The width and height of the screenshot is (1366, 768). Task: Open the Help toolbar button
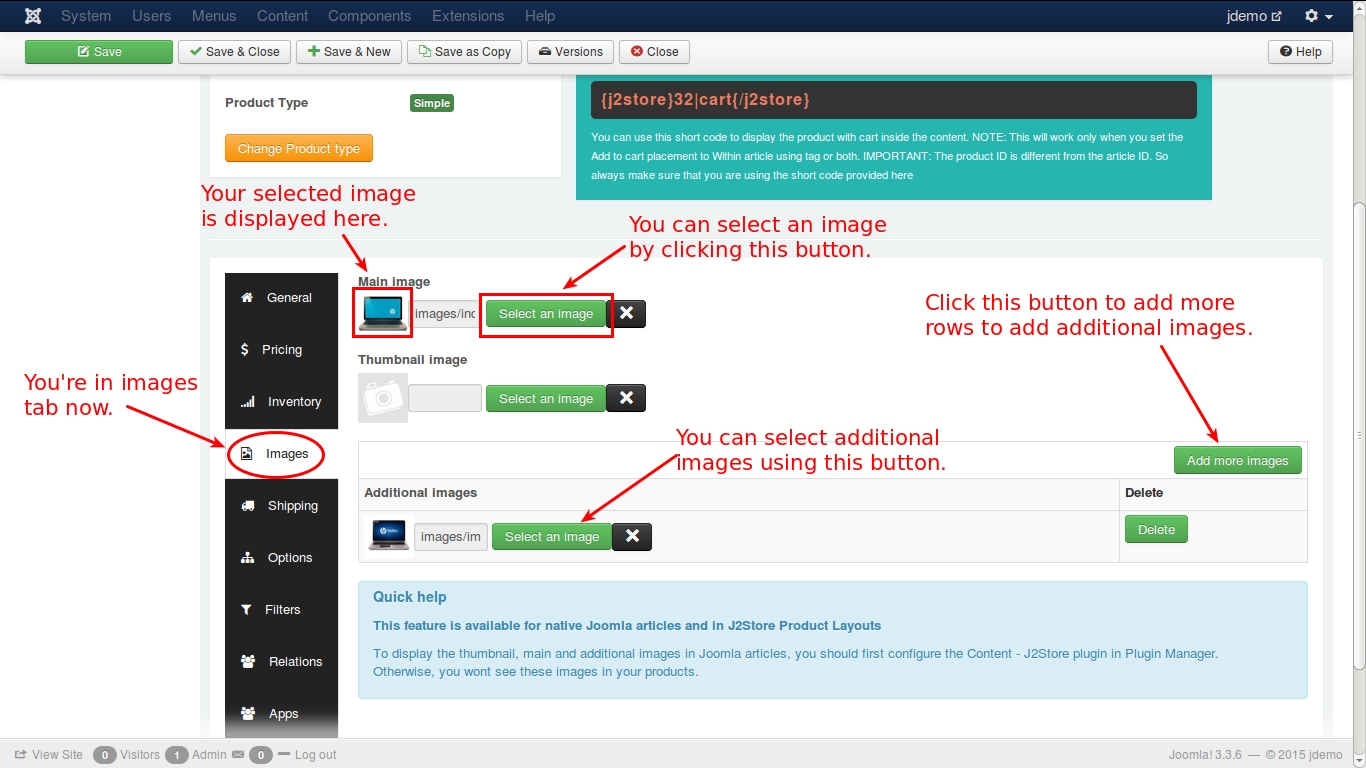coord(1300,52)
